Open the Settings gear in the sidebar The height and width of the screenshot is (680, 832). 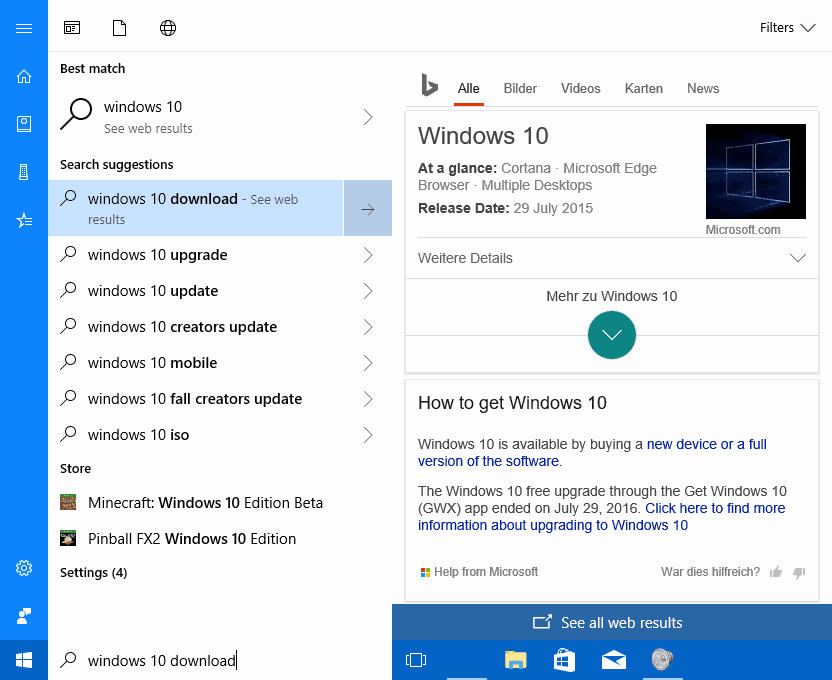(24, 568)
